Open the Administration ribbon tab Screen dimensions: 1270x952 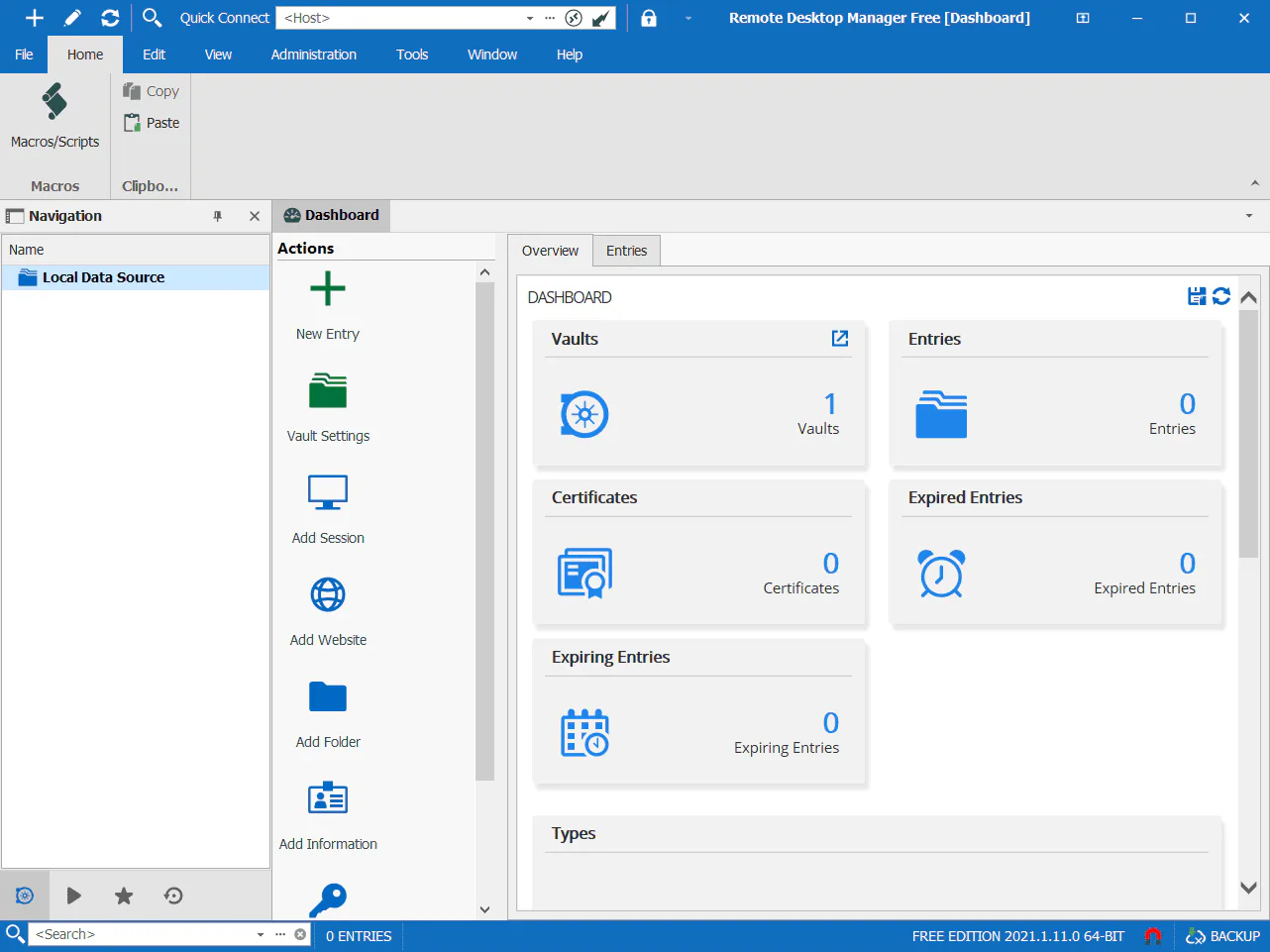(x=314, y=54)
